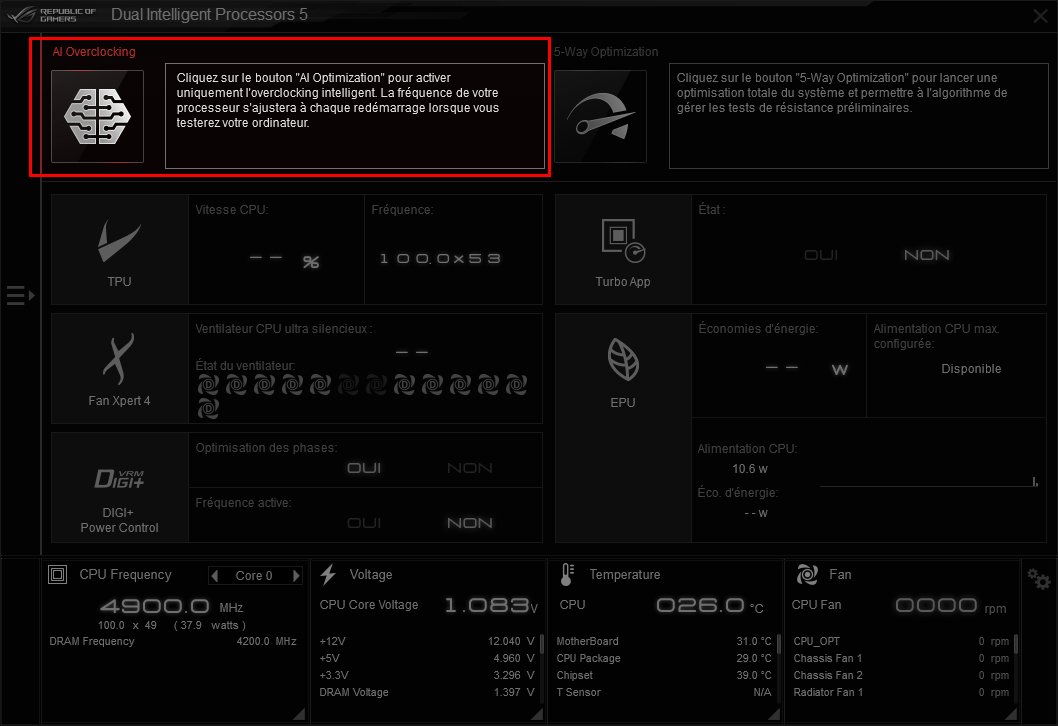The width and height of the screenshot is (1058, 726).
Task: Click the AI Overclocking brain icon
Action: pyautogui.click(x=98, y=116)
